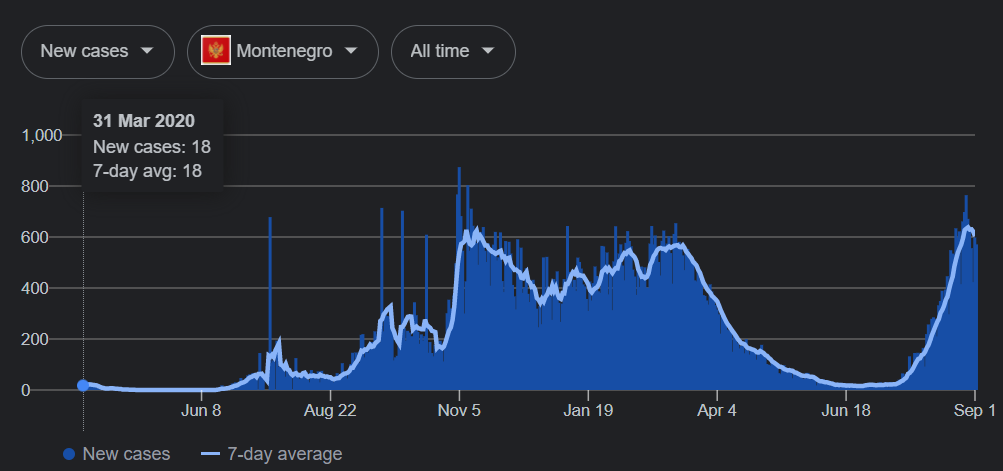The image size is (1003, 471).
Task: Select the Jun 8 axis date label
Action: (203, 410)
